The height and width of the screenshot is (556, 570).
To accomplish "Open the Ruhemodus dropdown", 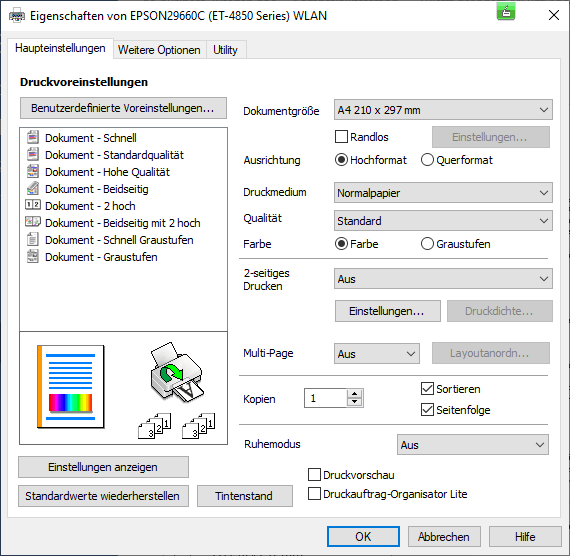I will coord(473,444).
